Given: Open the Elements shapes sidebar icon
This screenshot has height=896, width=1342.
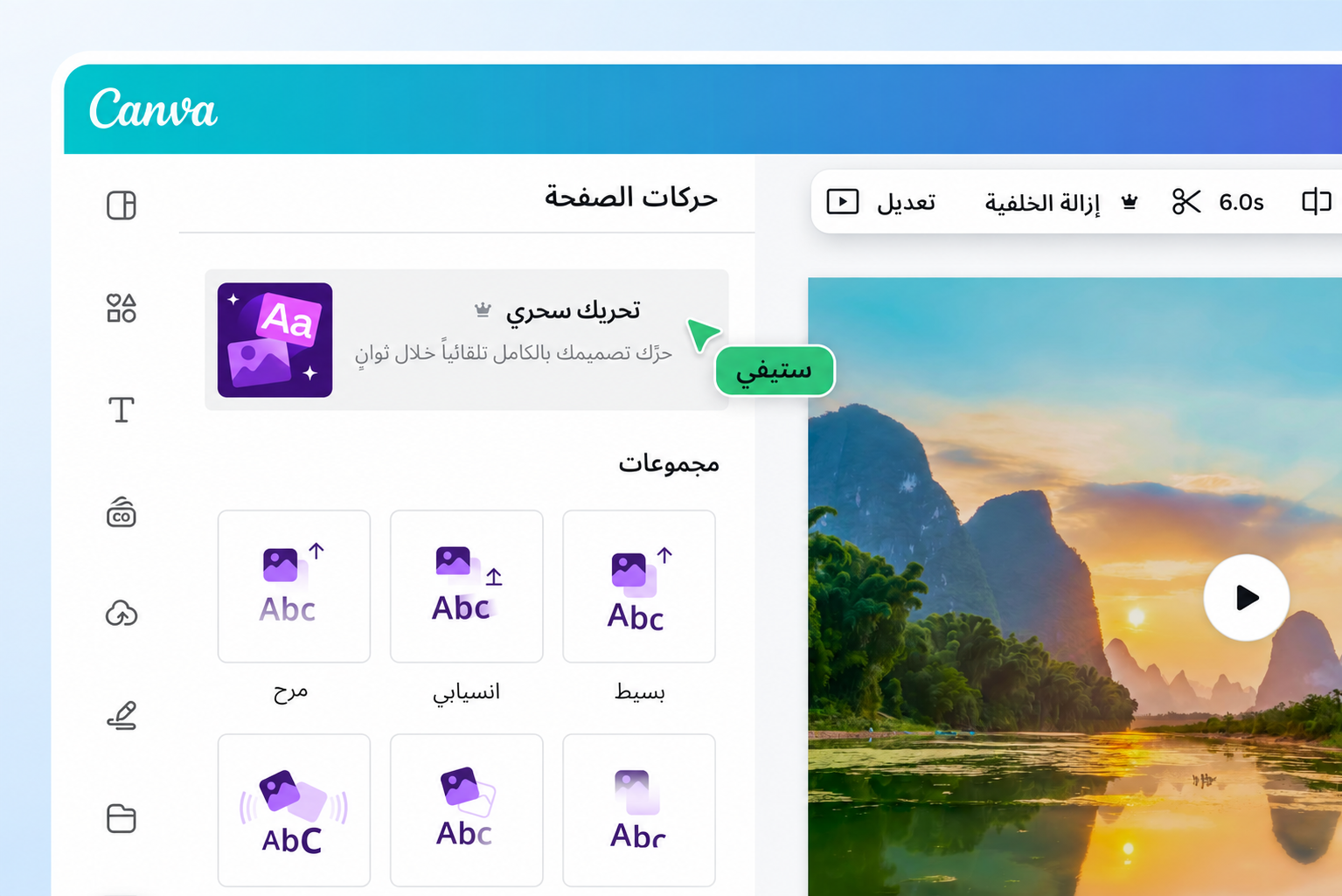Looking at the screenshot, I should click(x=122, y=308).
